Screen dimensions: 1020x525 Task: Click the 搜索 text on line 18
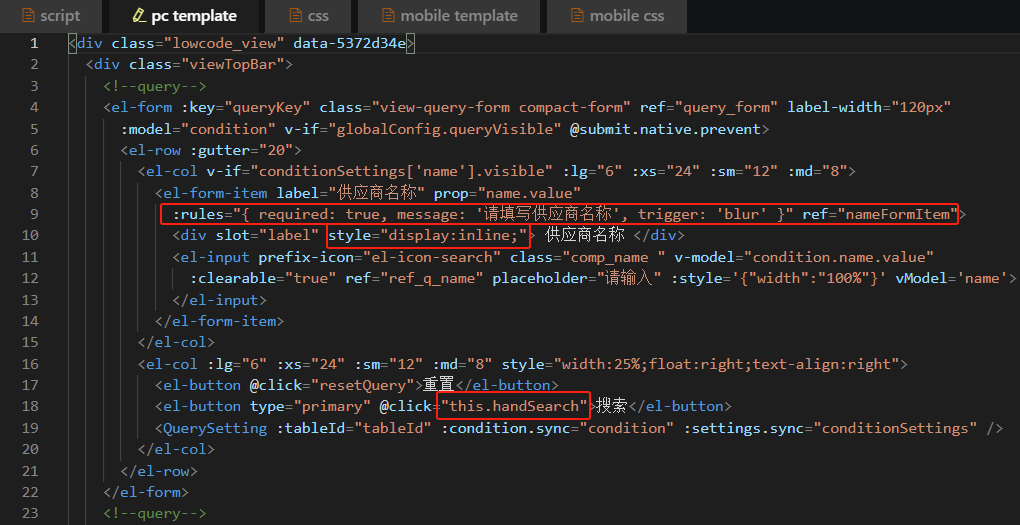612,406
